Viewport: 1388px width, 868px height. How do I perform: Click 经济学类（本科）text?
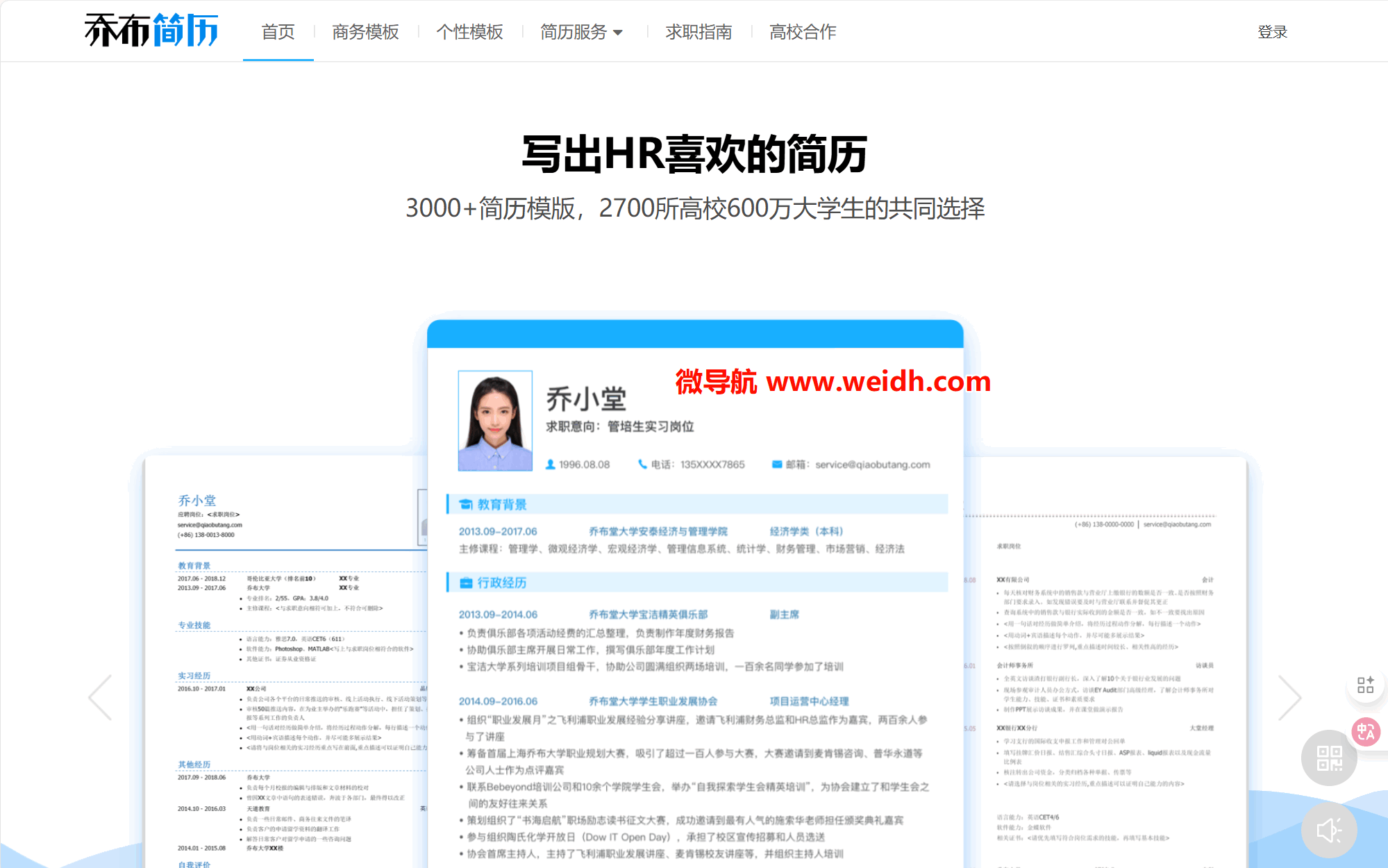[x=806, y=531]
